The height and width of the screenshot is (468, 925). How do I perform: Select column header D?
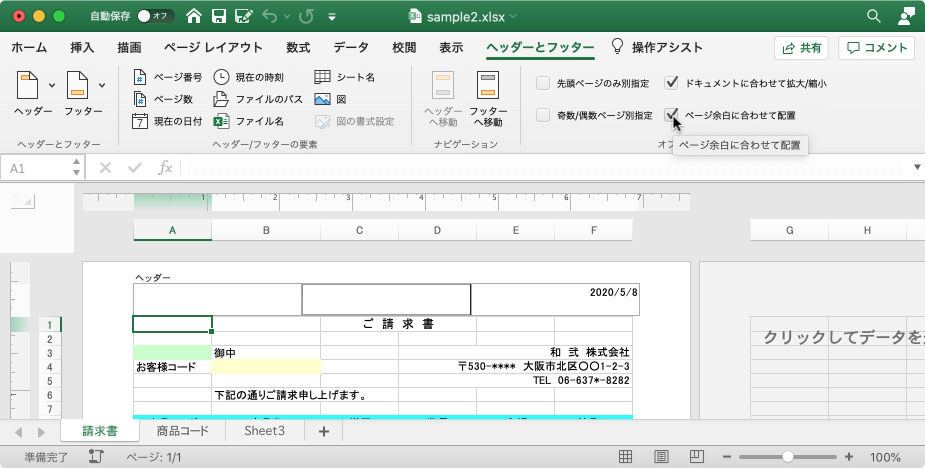pyautogui.click(x=437, y=230)
